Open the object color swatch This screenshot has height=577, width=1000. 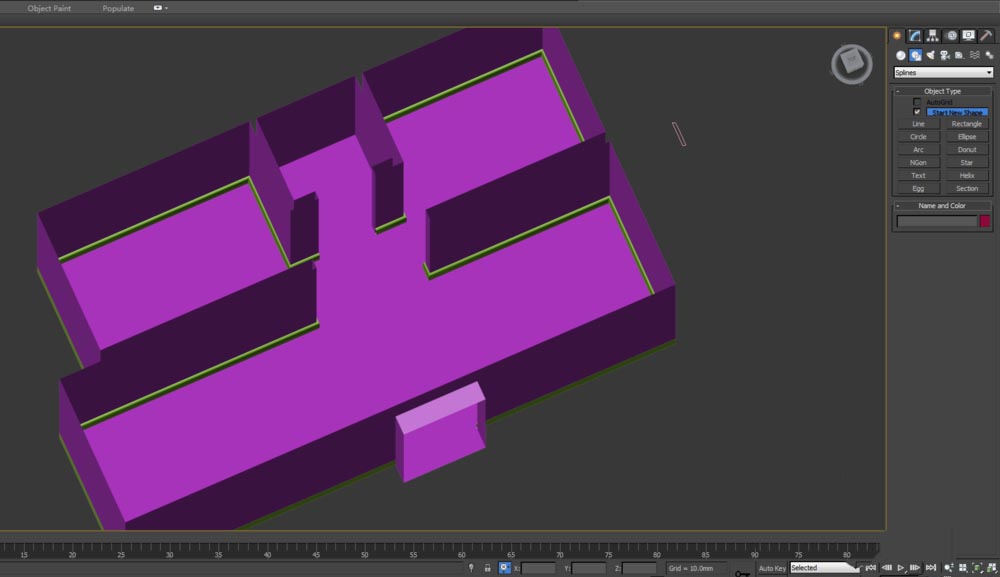984,222
